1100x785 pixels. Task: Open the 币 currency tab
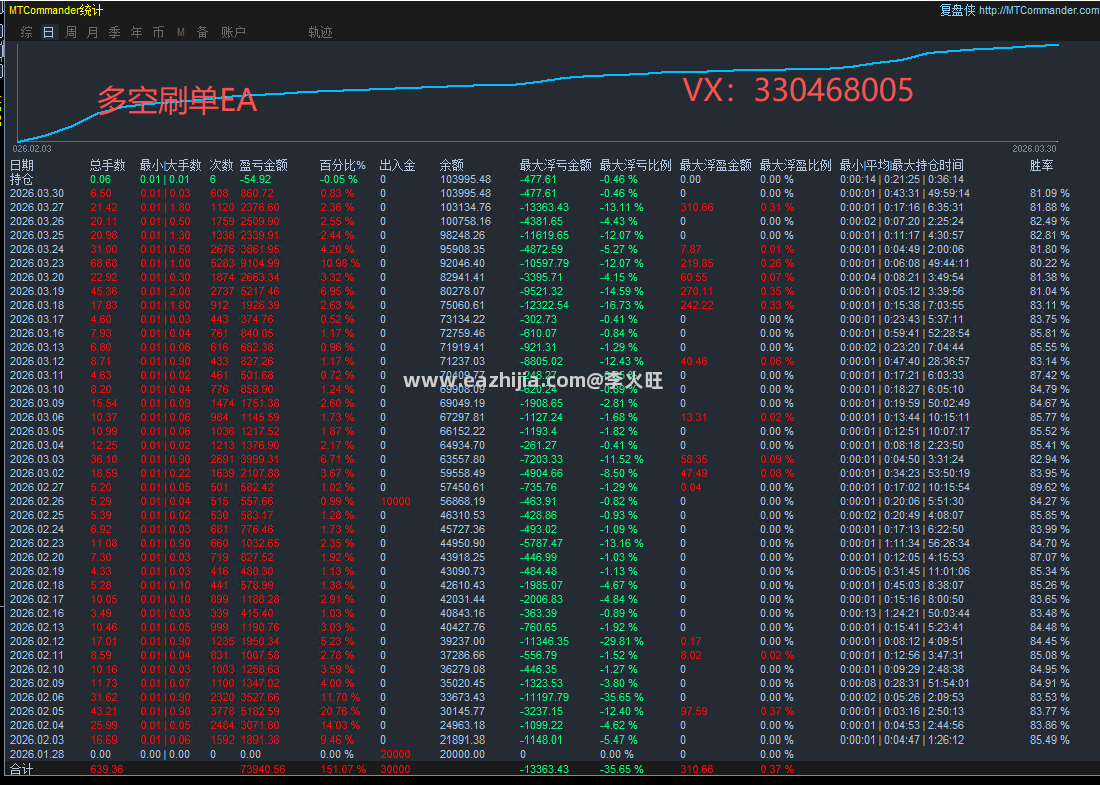click(x=159, y=32)
